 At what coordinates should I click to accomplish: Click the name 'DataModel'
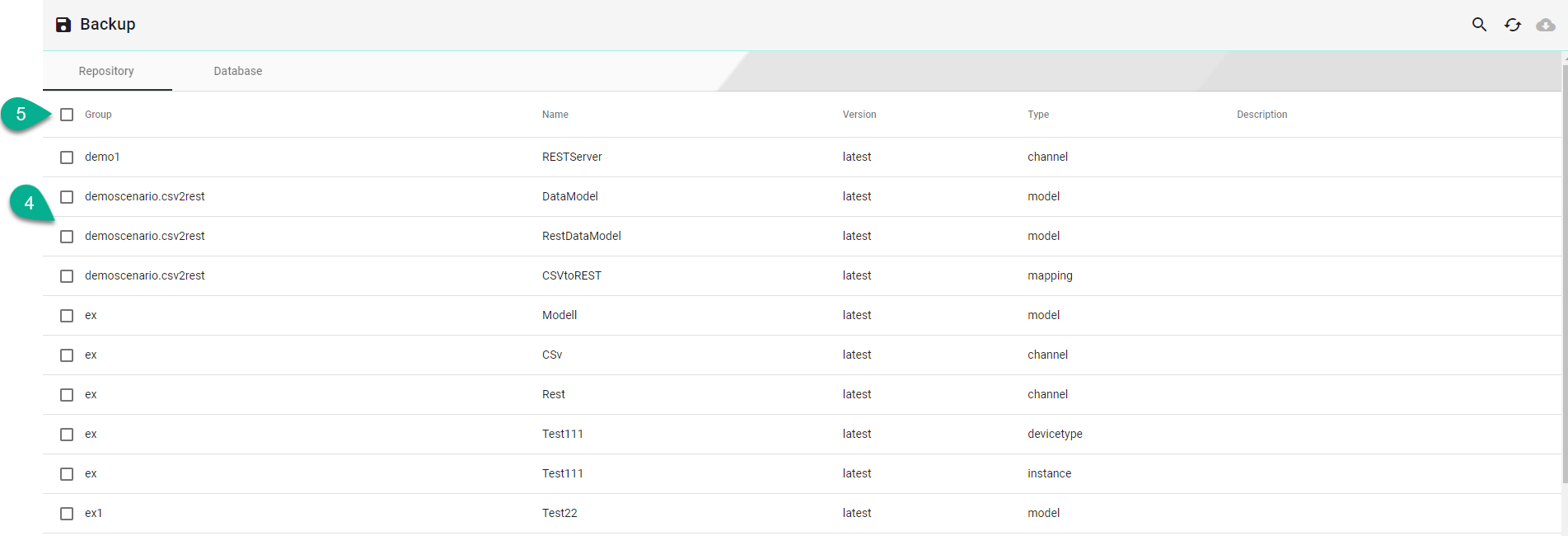[x=570, y=196]
